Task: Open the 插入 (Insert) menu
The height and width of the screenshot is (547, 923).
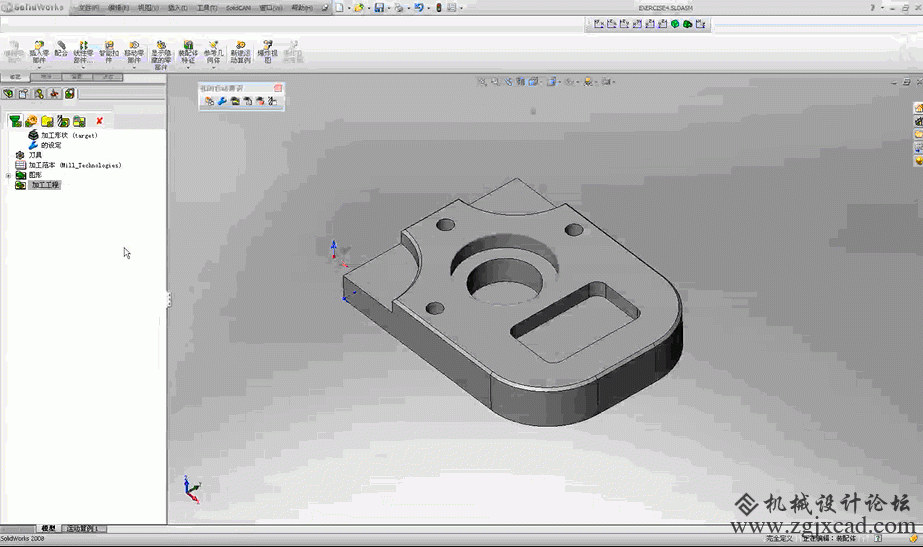Action: coord(177,8)
